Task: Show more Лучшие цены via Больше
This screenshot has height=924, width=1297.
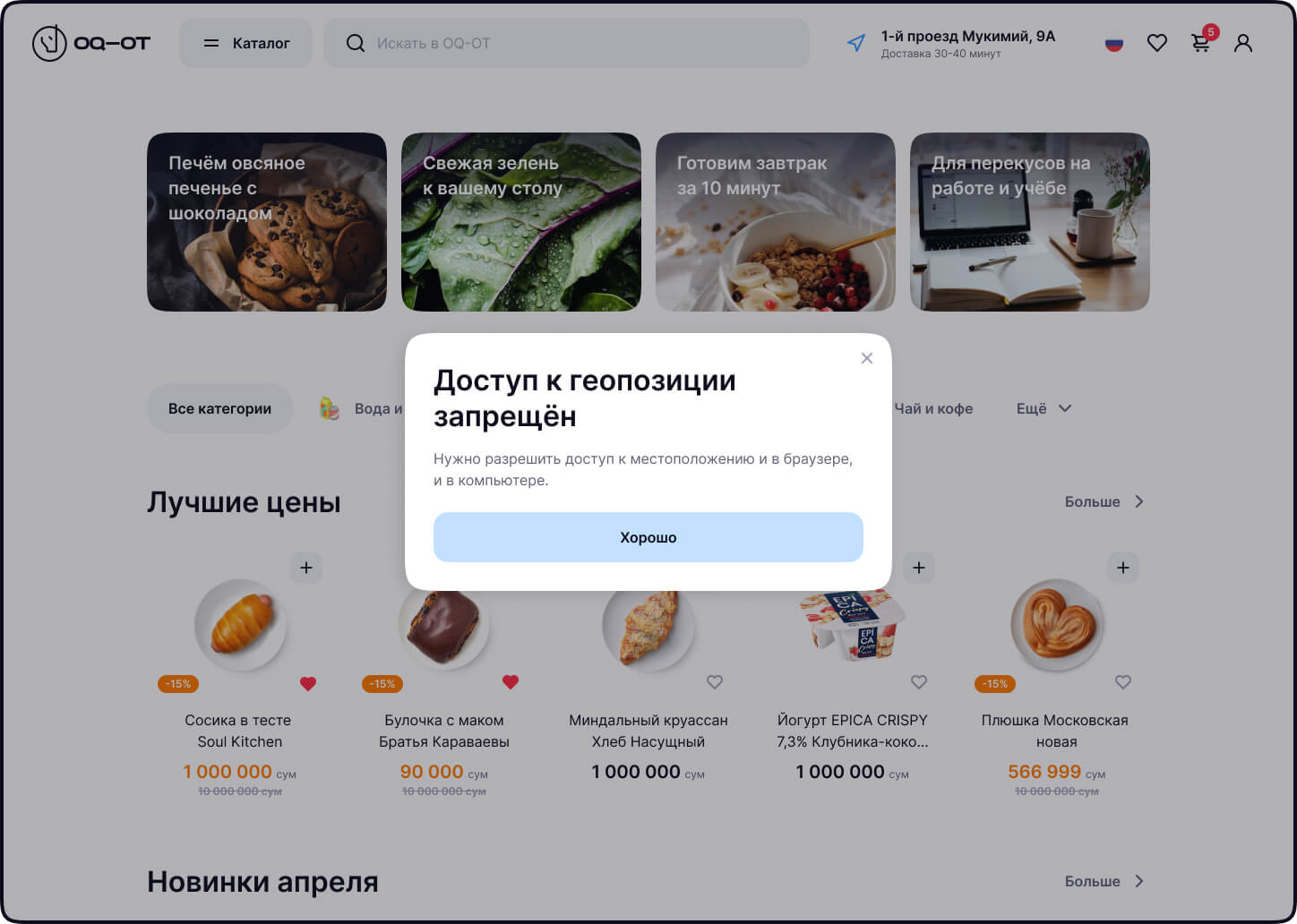Action: coord(1104,501)
